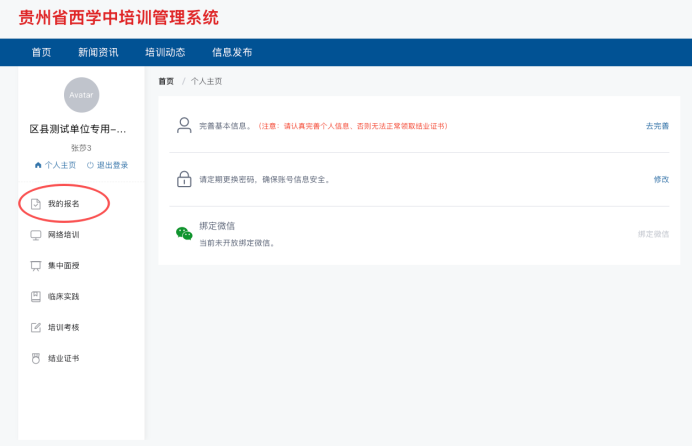692x446 pixels.
Task: View 结业证书 from the sidebar
Action: pos(64,358)
